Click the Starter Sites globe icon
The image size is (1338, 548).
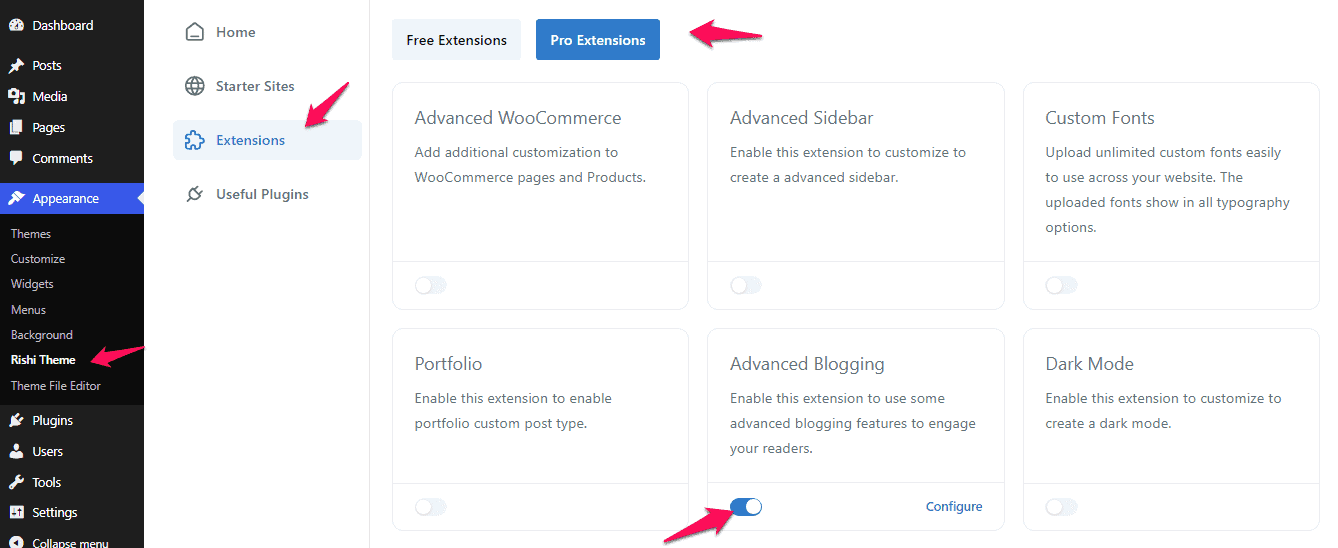click(195, 86)
